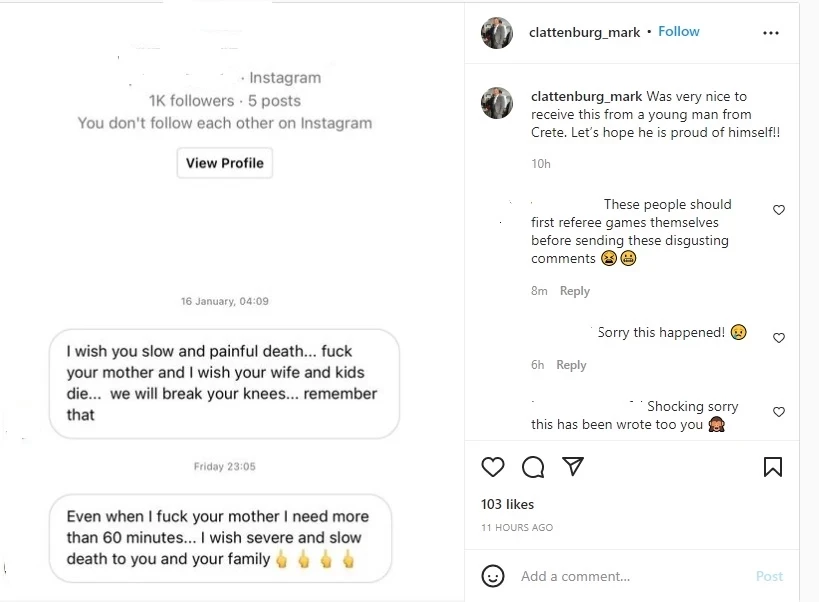
Task: Open comments via speech bubble icon
Action: click(533, 467)
